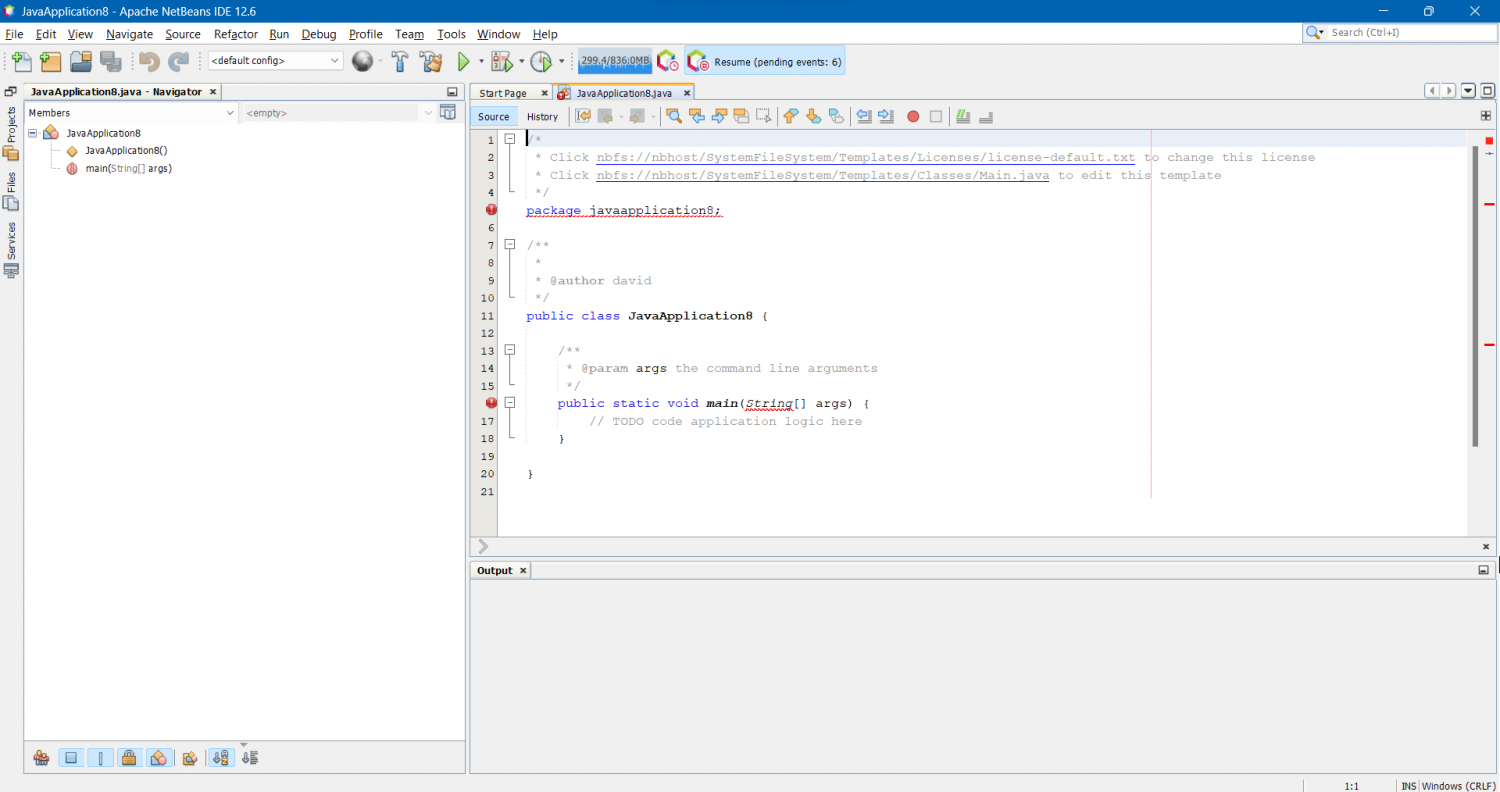Profile the project with the clock icon
The height and width of the screenshot is (792, 1500).
541,61
